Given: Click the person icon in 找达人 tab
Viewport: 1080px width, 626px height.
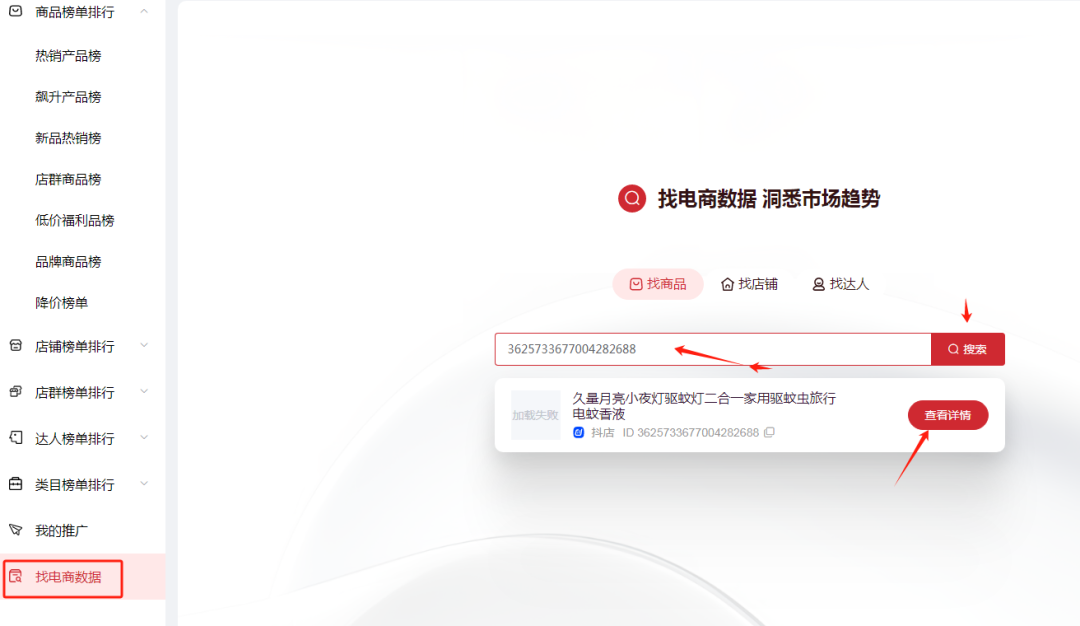Looking at the screenshot, I should (818, 284).
